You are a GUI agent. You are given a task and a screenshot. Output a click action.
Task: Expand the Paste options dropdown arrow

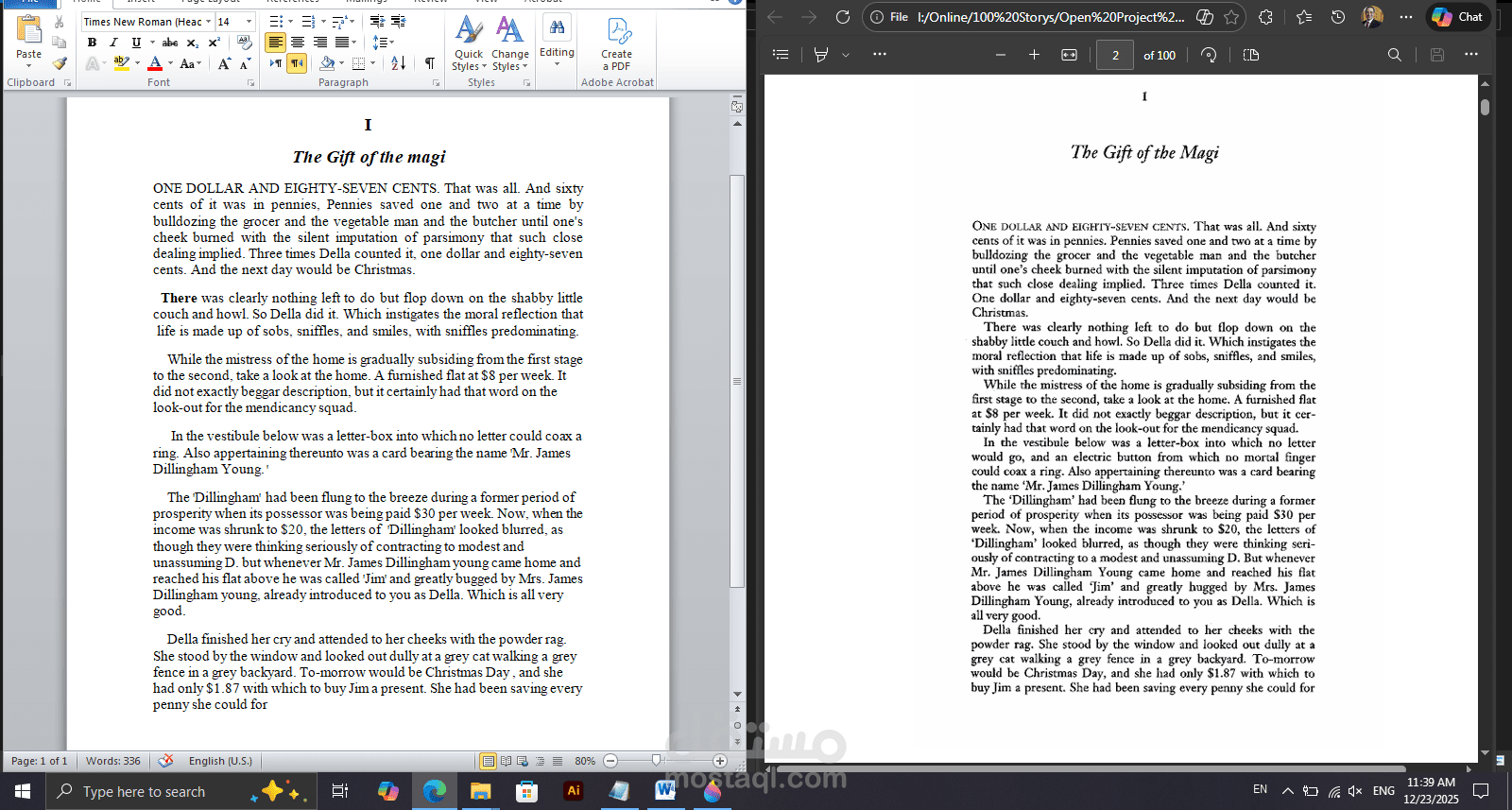point(28,66)
